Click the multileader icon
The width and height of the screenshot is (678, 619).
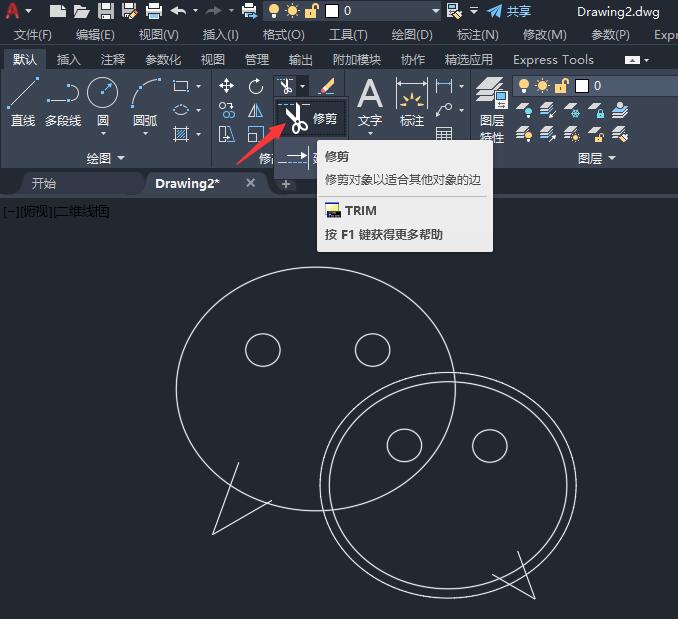(444, 110)
